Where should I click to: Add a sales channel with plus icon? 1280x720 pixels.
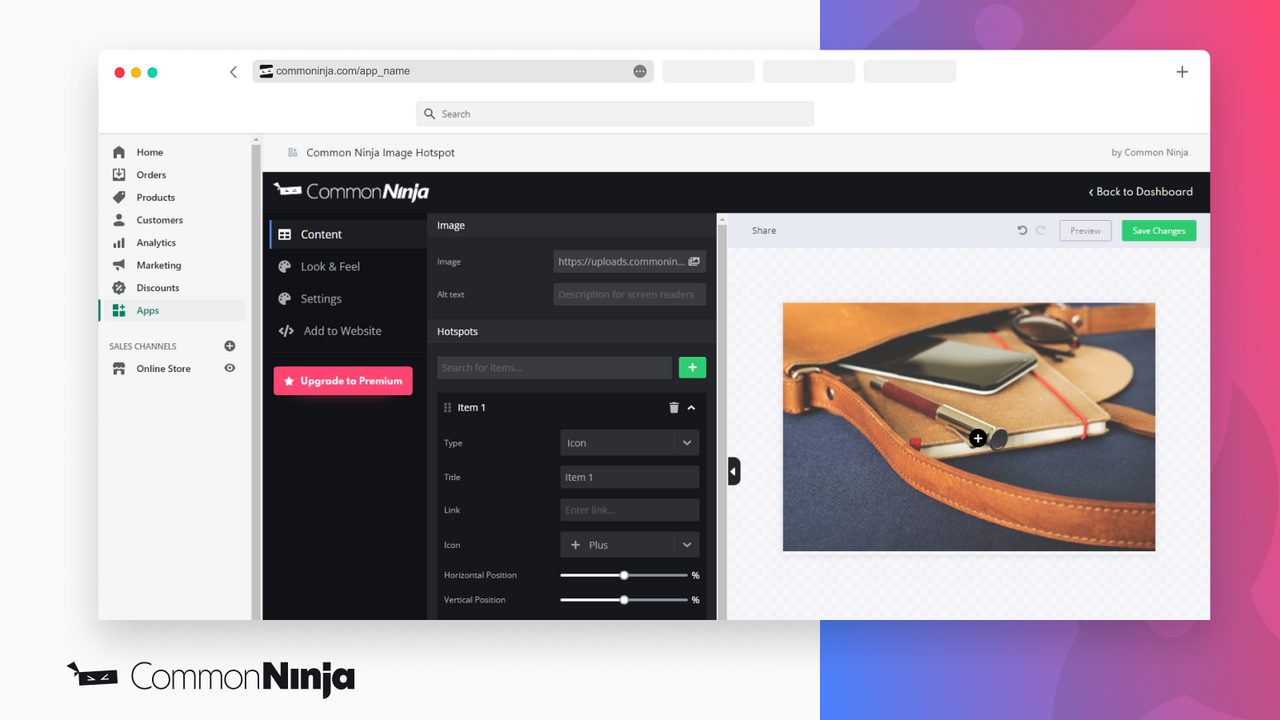(x=230, y=346)
